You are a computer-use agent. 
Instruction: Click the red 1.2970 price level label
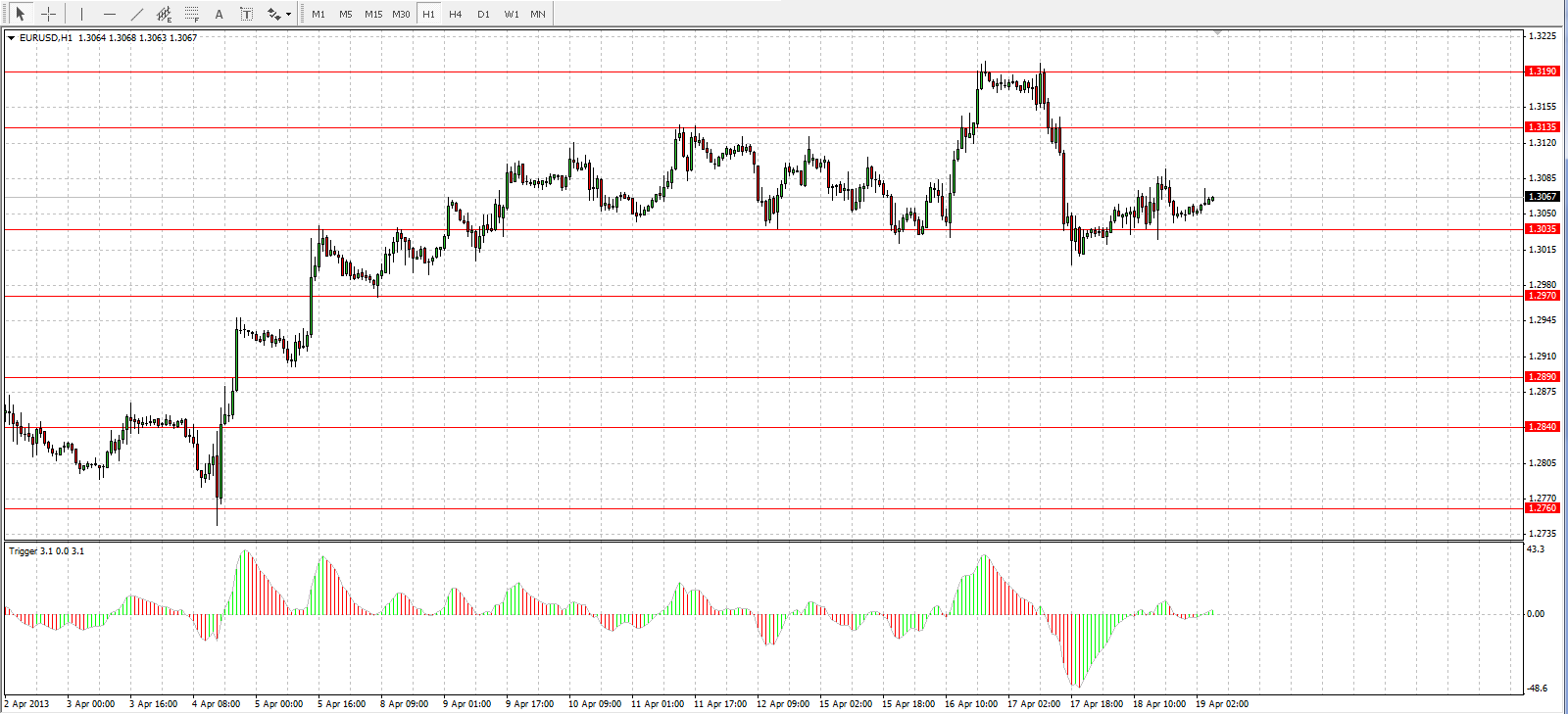pyautogui.click(x=1543, y=296)
